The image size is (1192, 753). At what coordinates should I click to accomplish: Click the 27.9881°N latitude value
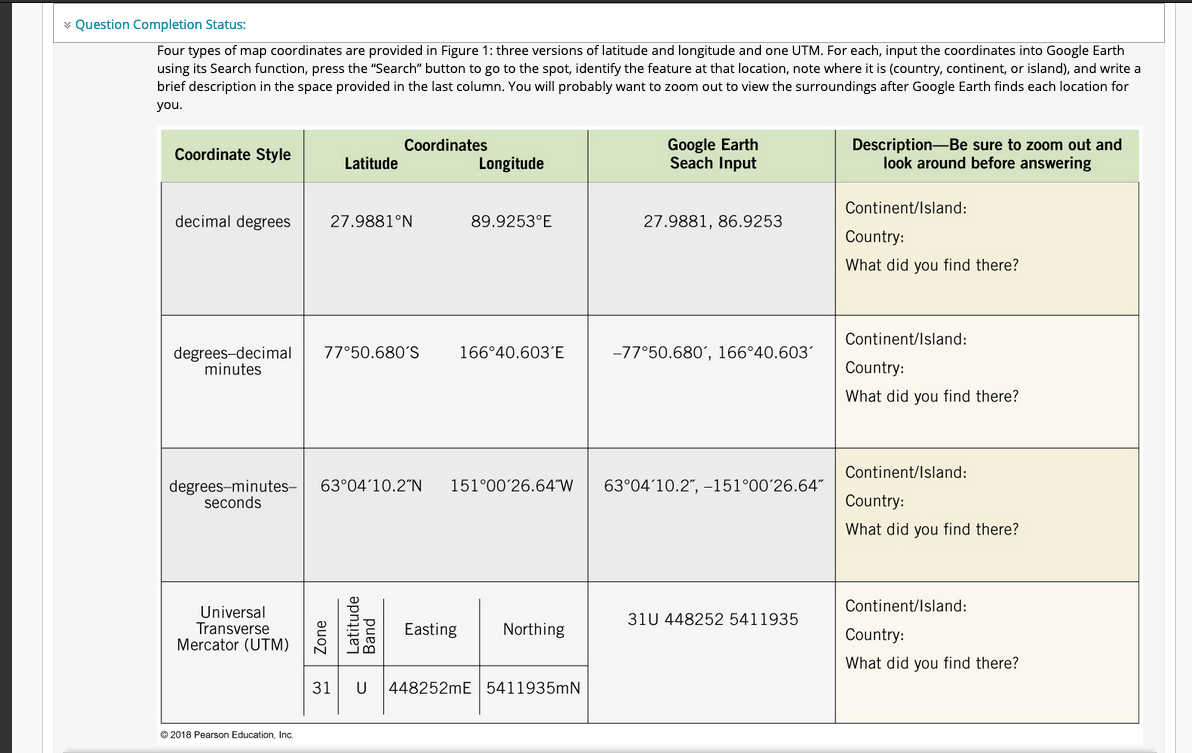(371, 222)
